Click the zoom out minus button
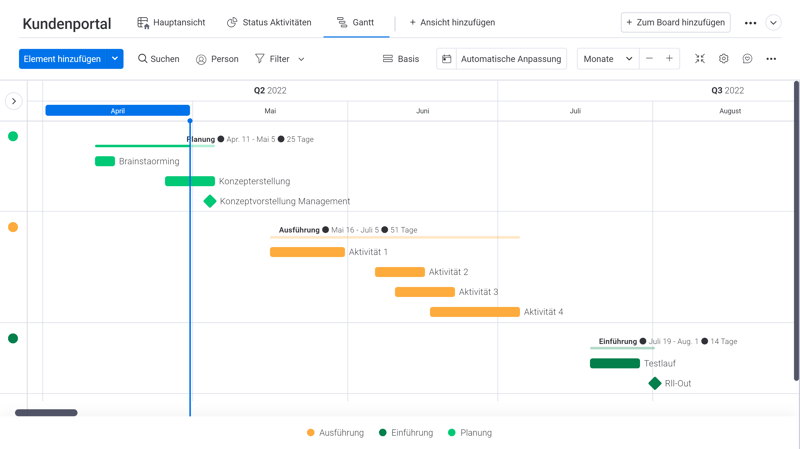Viewport: 800px width, 449px height. point(649,59)
